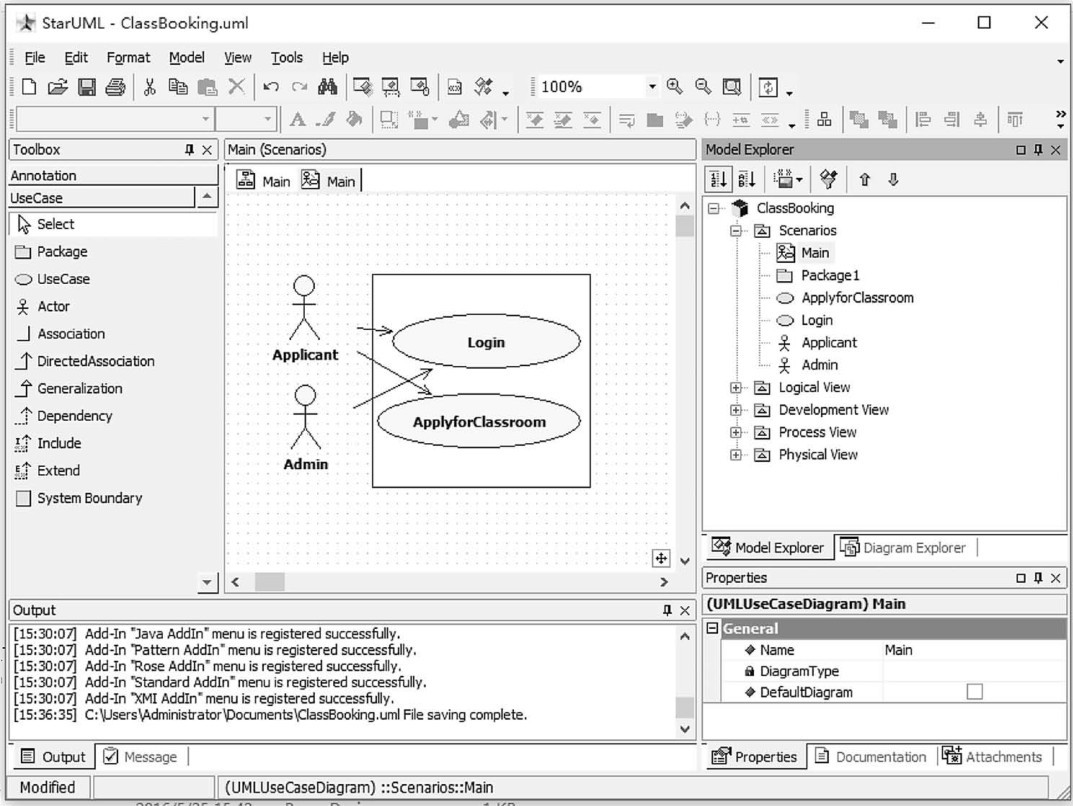Activate the Select pointer tool

(x=113, y=224)
